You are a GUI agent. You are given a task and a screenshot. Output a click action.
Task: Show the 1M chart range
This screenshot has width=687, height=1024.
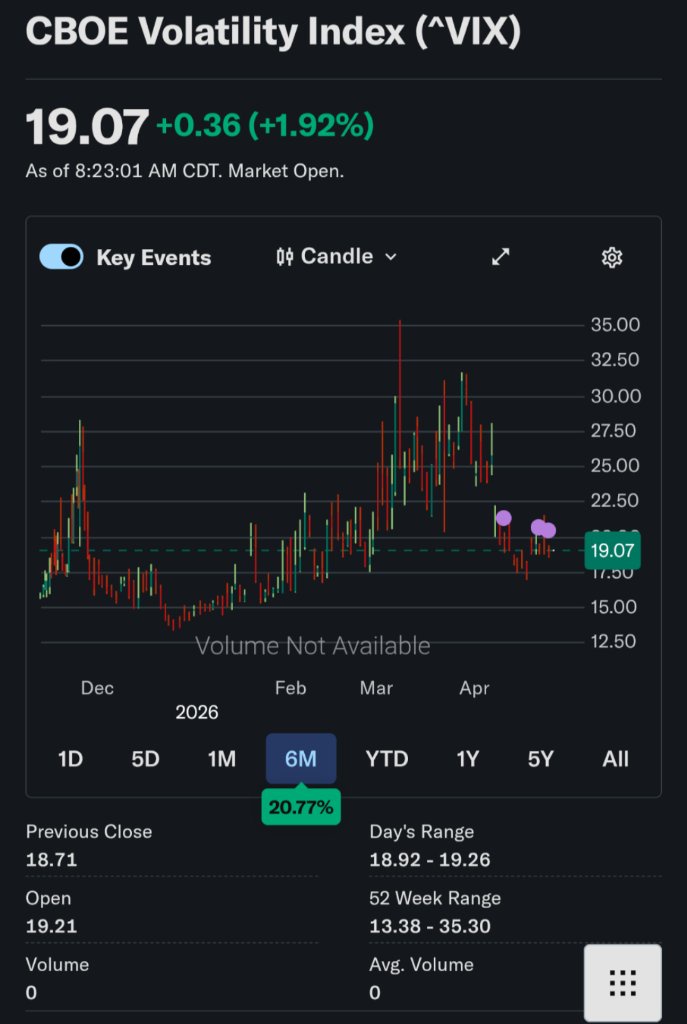point(222,759)
